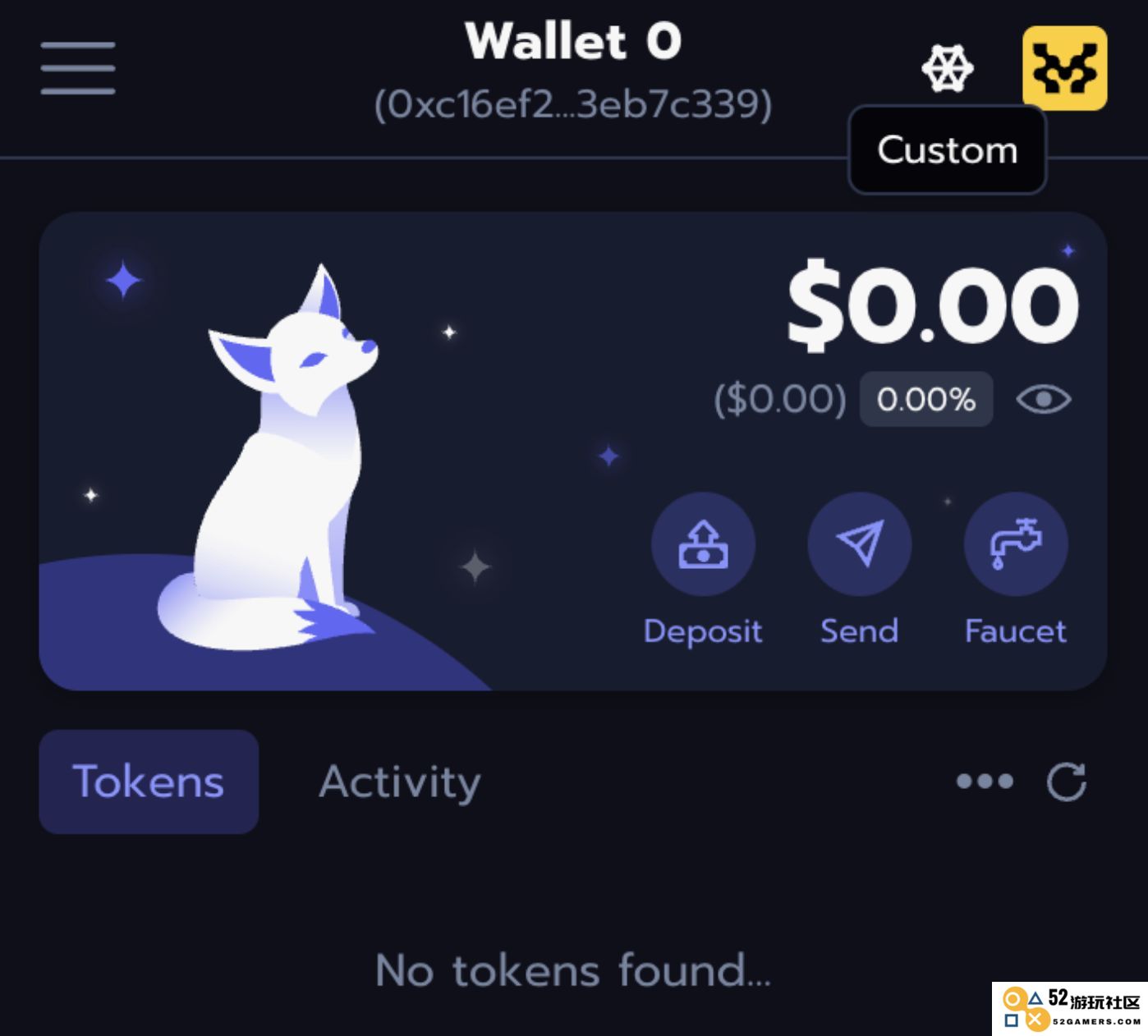Screen dimensions: 1148x1036
Task: Click the Deposit money icon
Action: click(703, 543)
